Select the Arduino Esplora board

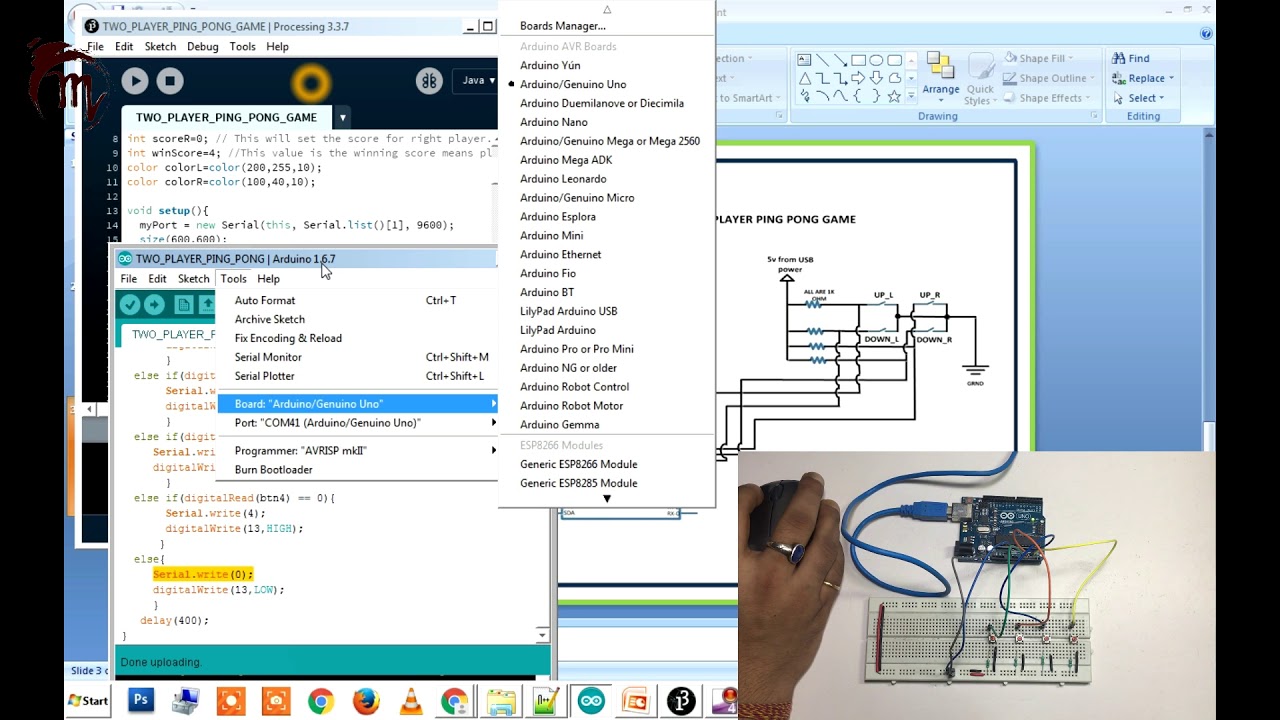[x=607, y=216]
